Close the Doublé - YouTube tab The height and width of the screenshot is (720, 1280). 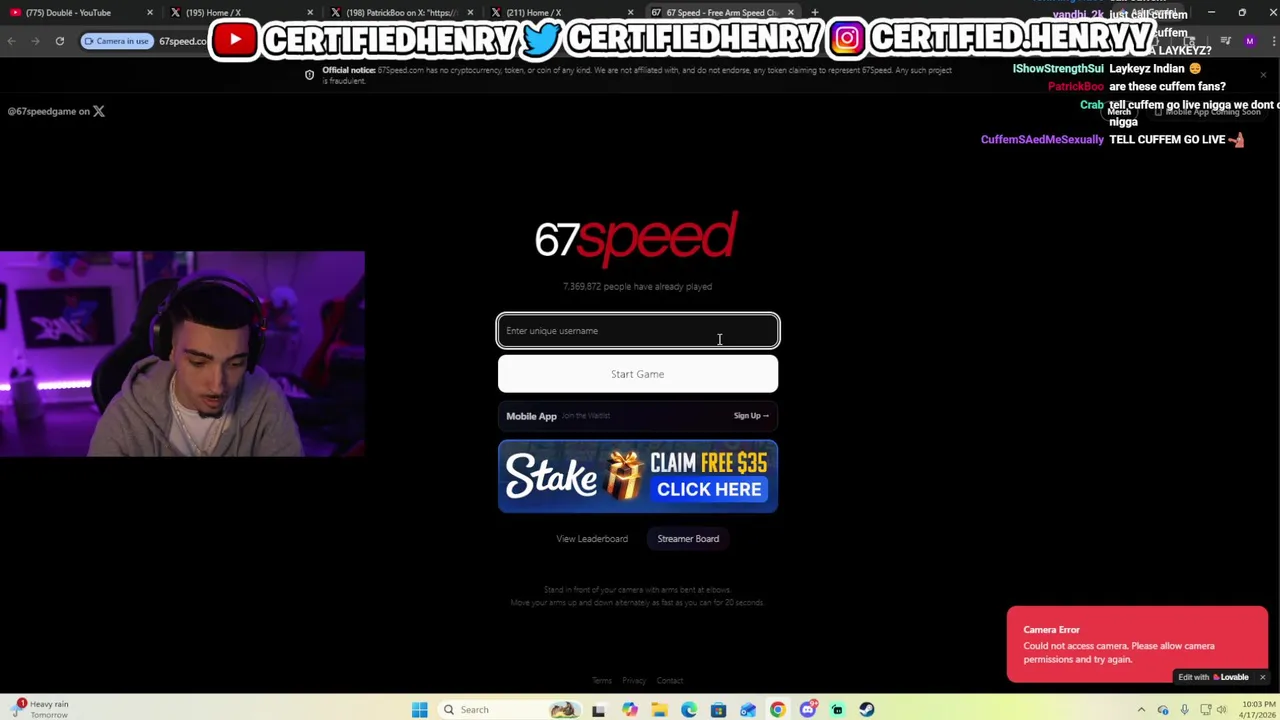pyautogui.click(x=150, y=12)
